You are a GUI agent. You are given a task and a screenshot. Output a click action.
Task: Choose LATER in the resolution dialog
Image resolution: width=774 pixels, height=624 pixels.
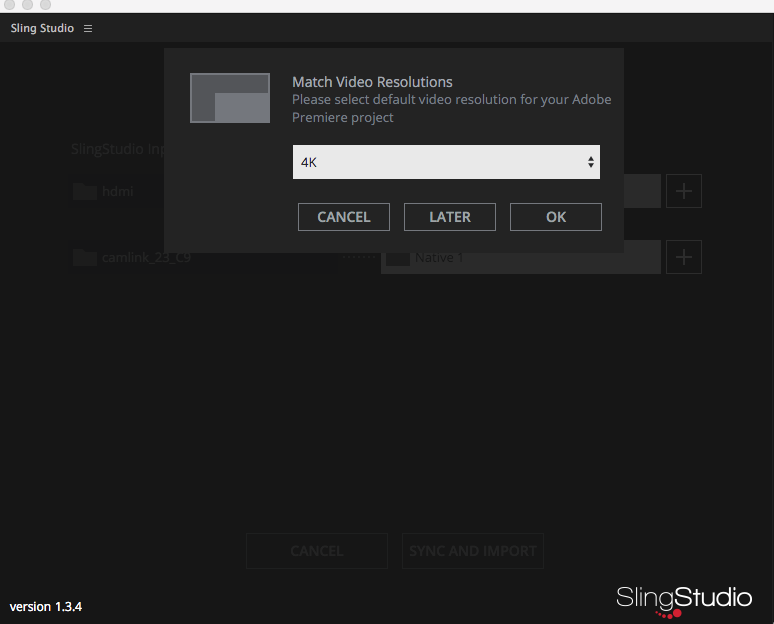pyautogui.click(x=450, y=217)
